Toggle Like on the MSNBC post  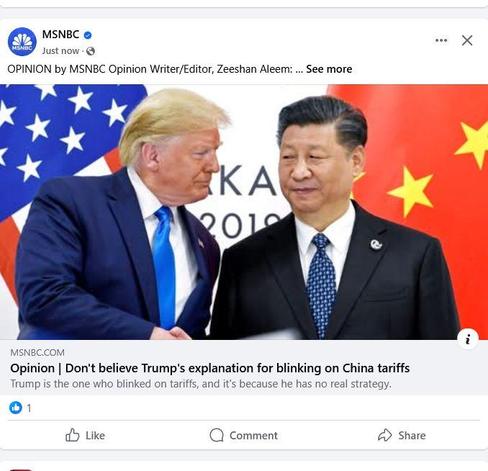pyautogui.click(x=85, y=435)
